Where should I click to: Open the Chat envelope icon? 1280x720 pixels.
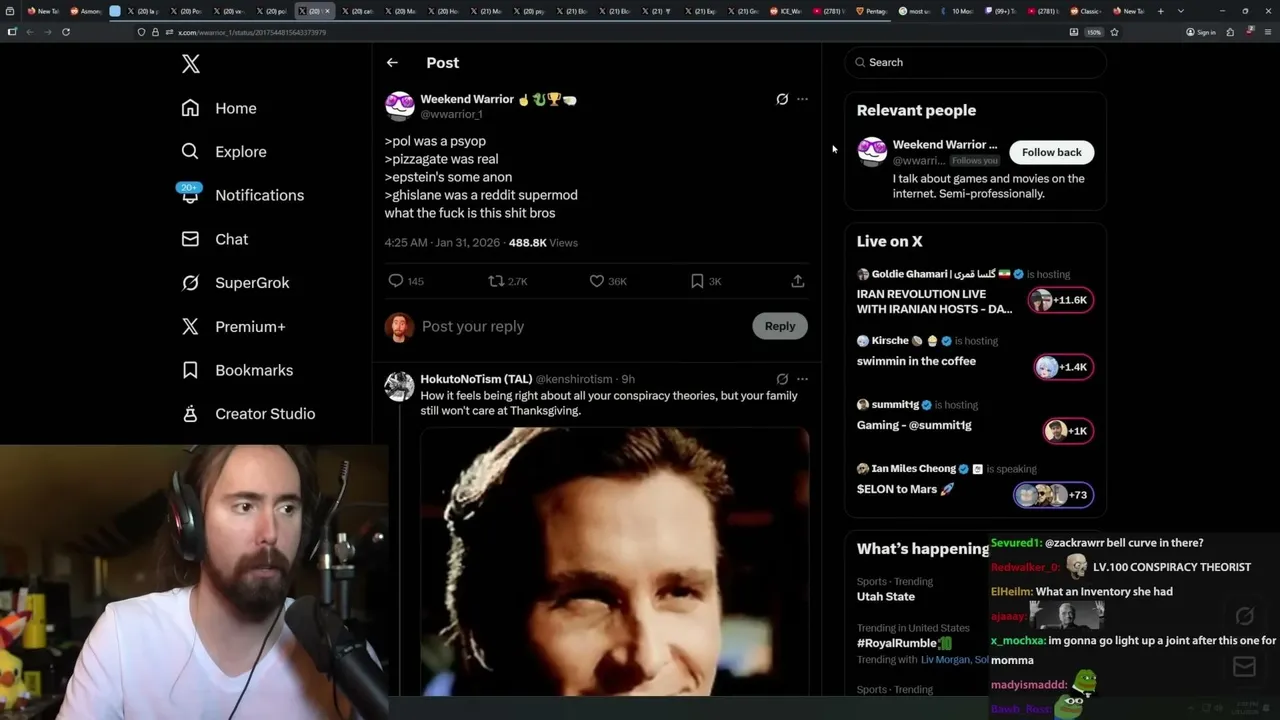[x=190, y=239]
